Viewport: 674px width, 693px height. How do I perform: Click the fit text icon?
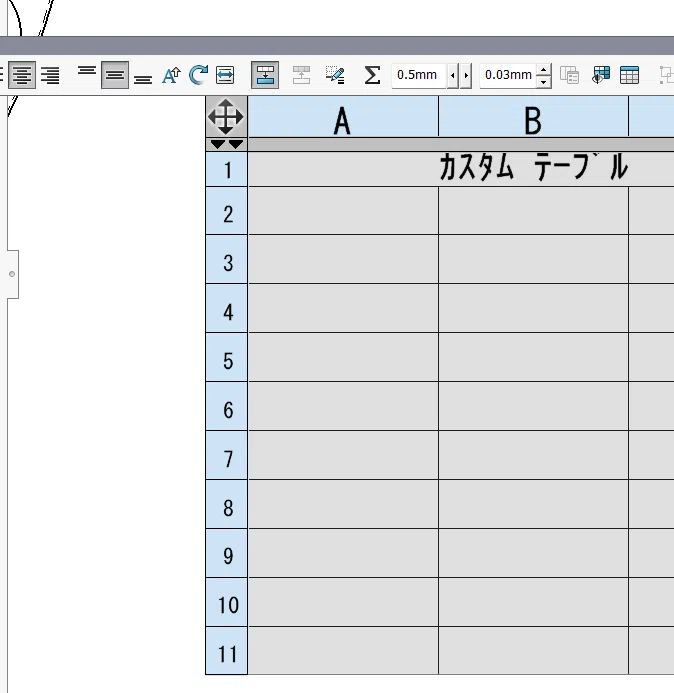tap(225, 75)
